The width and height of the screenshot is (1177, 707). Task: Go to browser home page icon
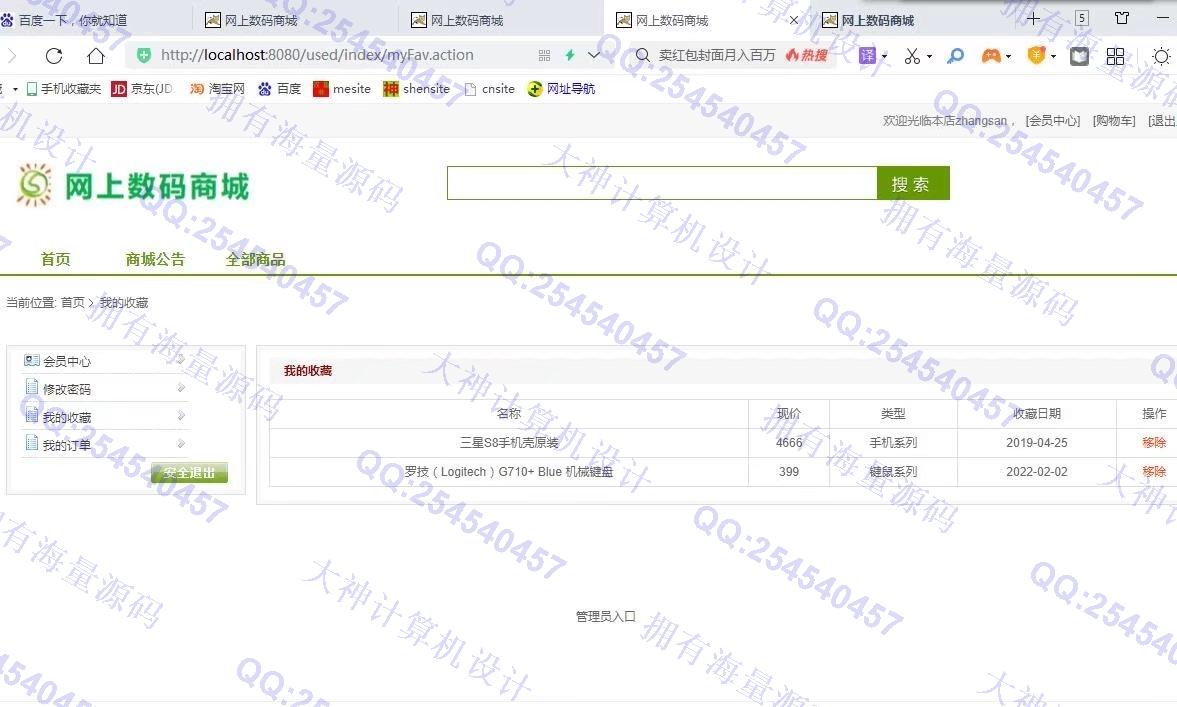[96, 56]
